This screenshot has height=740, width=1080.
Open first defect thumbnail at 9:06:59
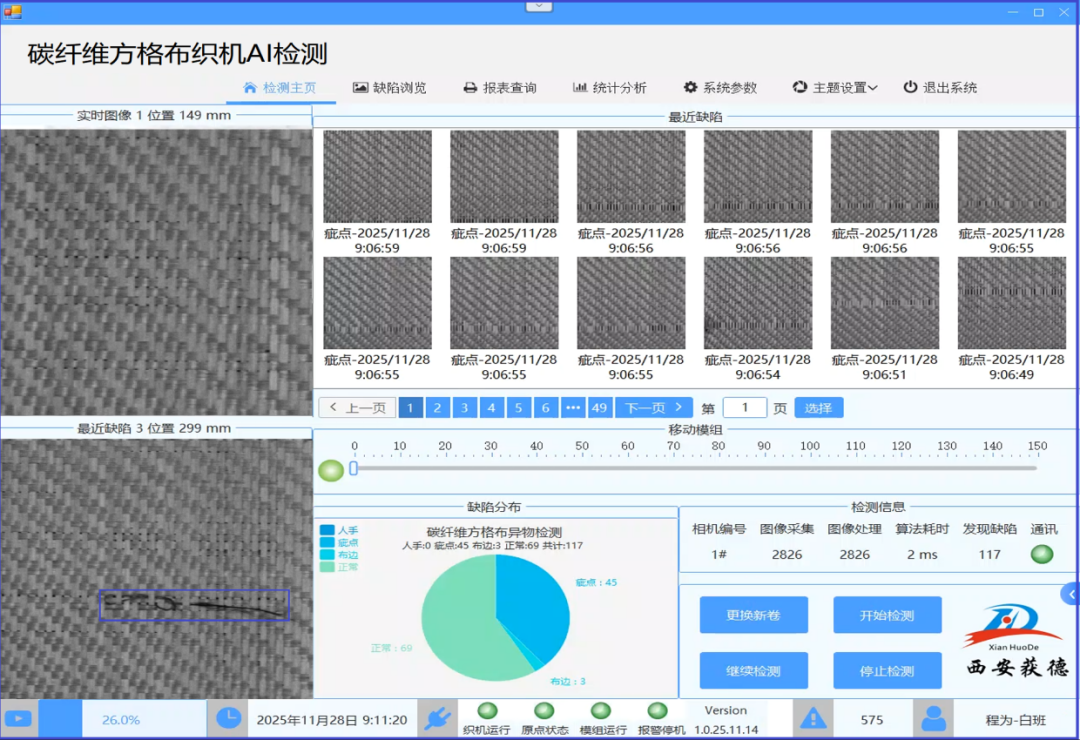377,176
